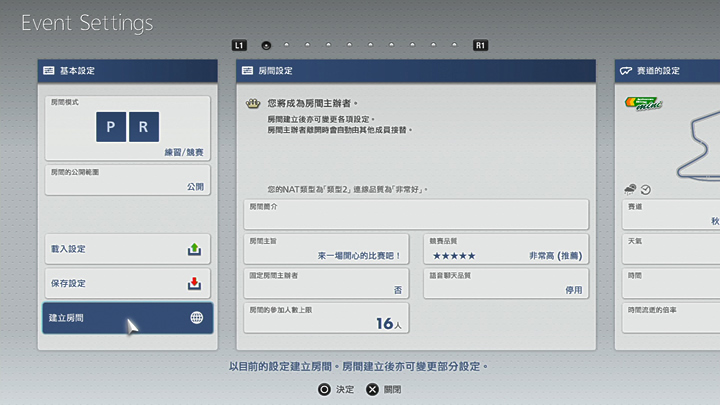Click the circle 決定 confirm icon
720x405 pixels.
click(324, 389)
